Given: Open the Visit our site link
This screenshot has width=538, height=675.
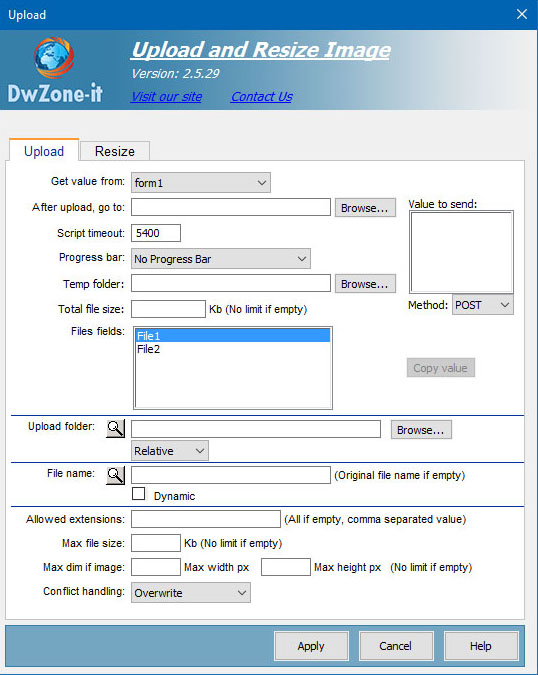Looking at the screenshot, I should 167,96.
